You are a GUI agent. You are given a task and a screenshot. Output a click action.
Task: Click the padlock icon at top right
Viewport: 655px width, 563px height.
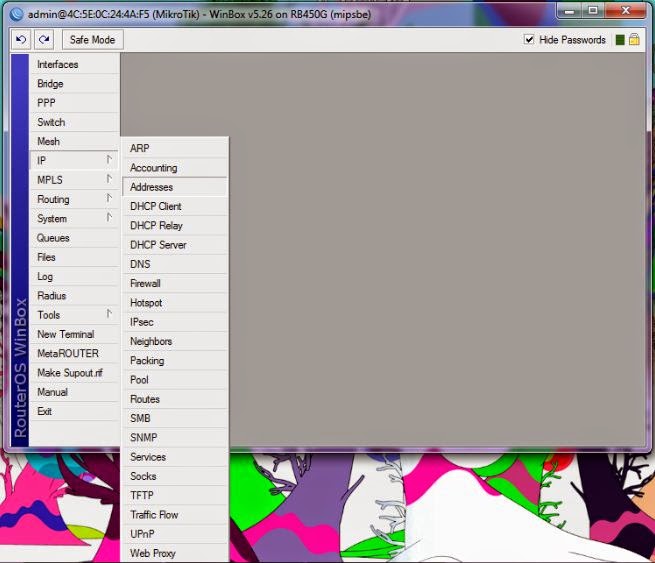tap(634, 40)
